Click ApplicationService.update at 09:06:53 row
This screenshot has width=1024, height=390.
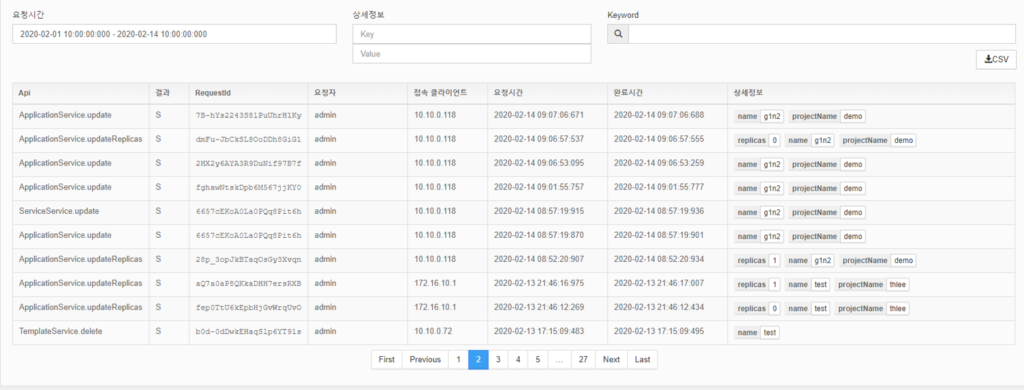pos(65,163)
